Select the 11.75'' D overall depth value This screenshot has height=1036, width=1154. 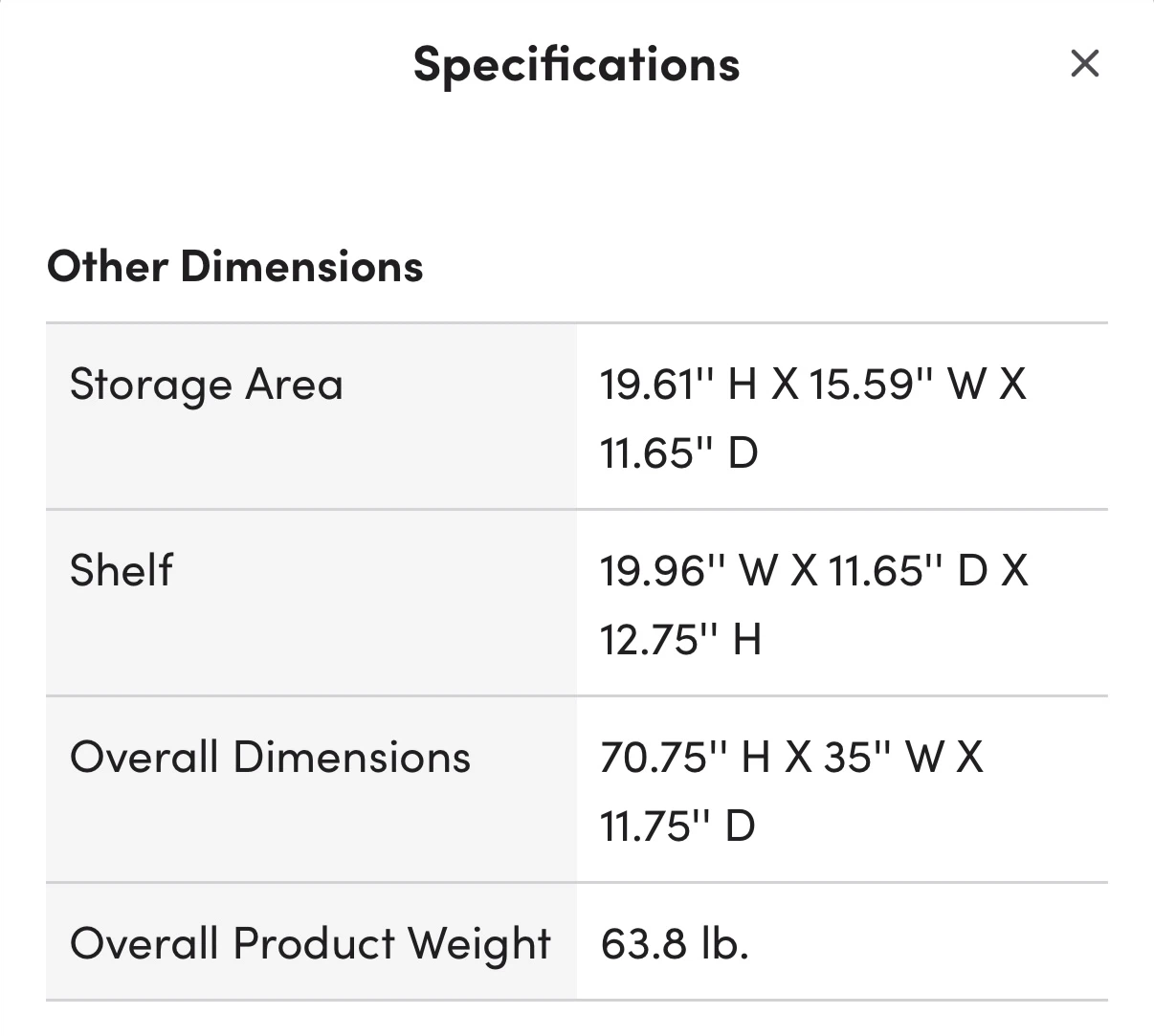coord(678,825)
